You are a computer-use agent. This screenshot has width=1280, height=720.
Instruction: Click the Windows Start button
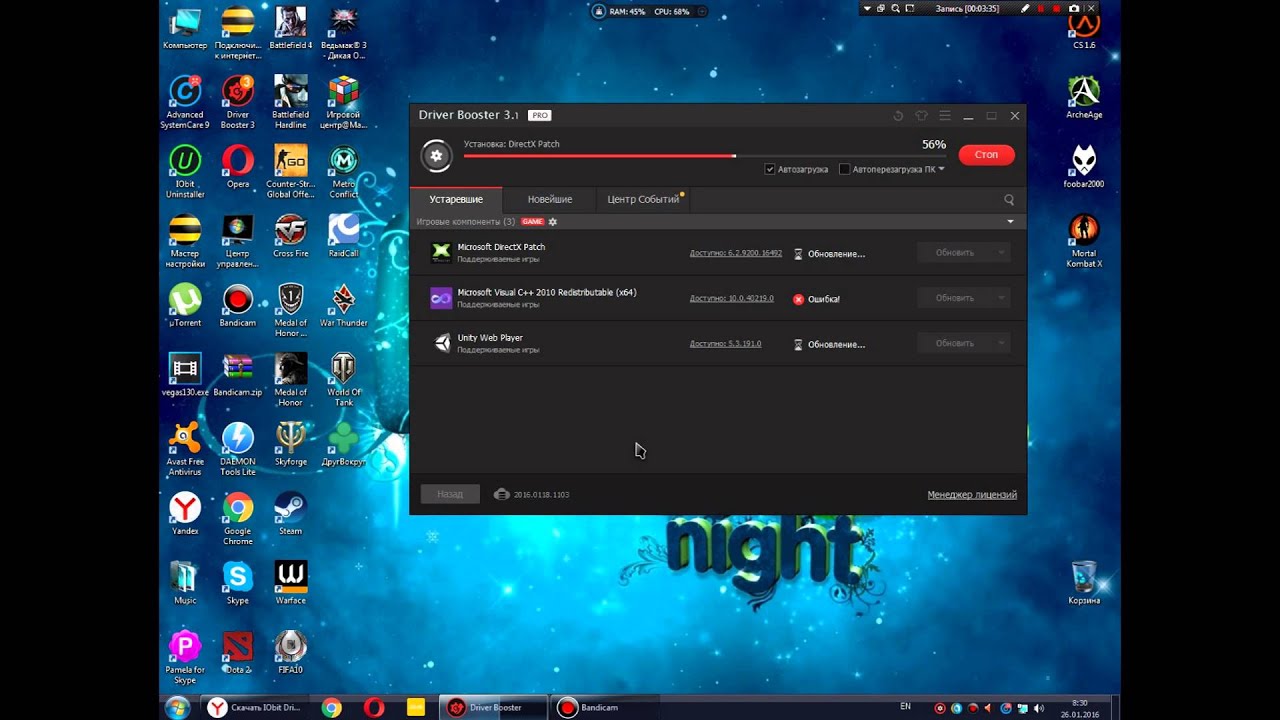tap(177, 707)
